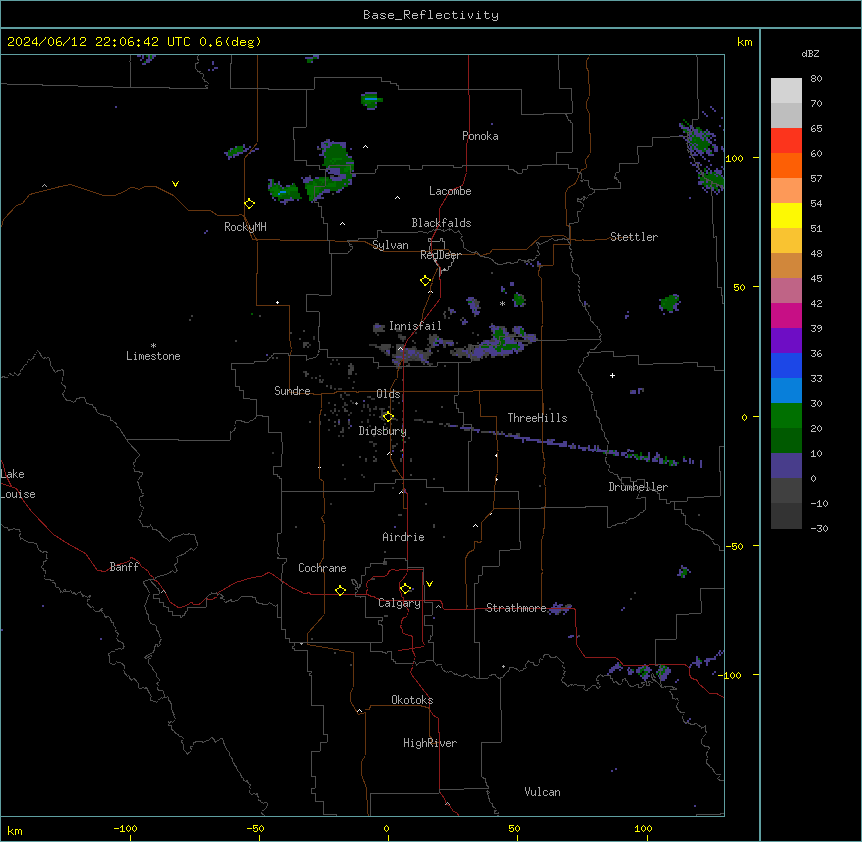Image resolution: width=862 pixels, height=842 pixels.
Task: Select the ThreeHills label
Action: tap(537, 418)
